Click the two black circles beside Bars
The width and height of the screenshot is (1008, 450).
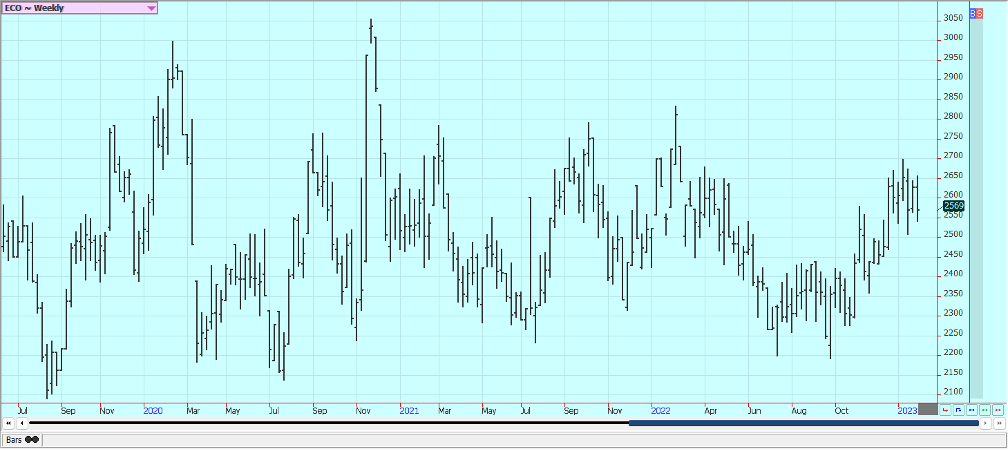point(32,439)
